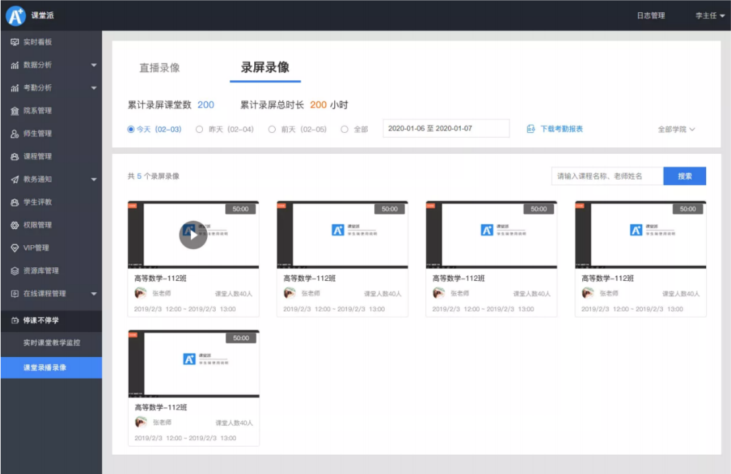Open the 李主任 user dropdown menu
731x474 pixels.
point(709,15)
